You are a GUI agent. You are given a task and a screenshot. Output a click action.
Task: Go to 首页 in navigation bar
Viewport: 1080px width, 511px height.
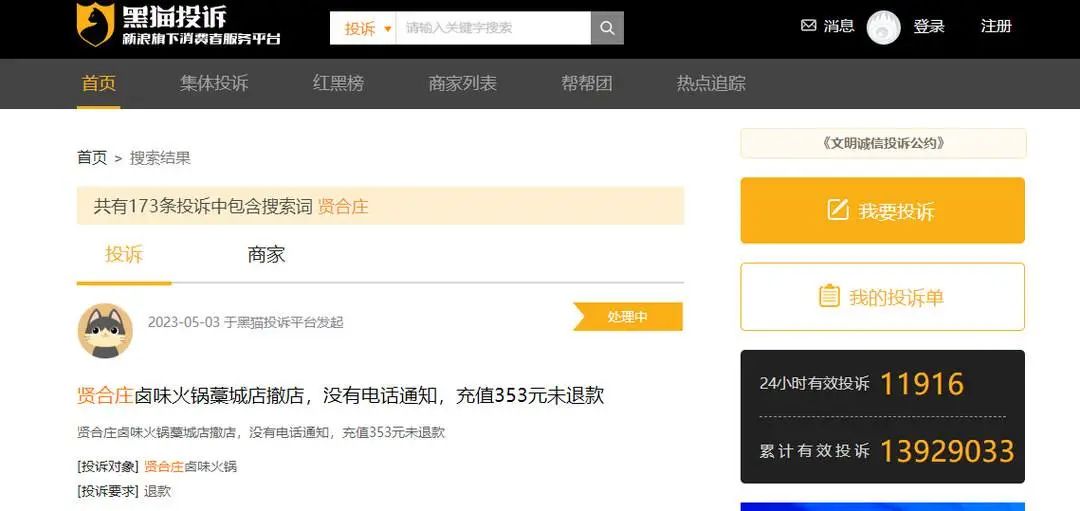98,83
